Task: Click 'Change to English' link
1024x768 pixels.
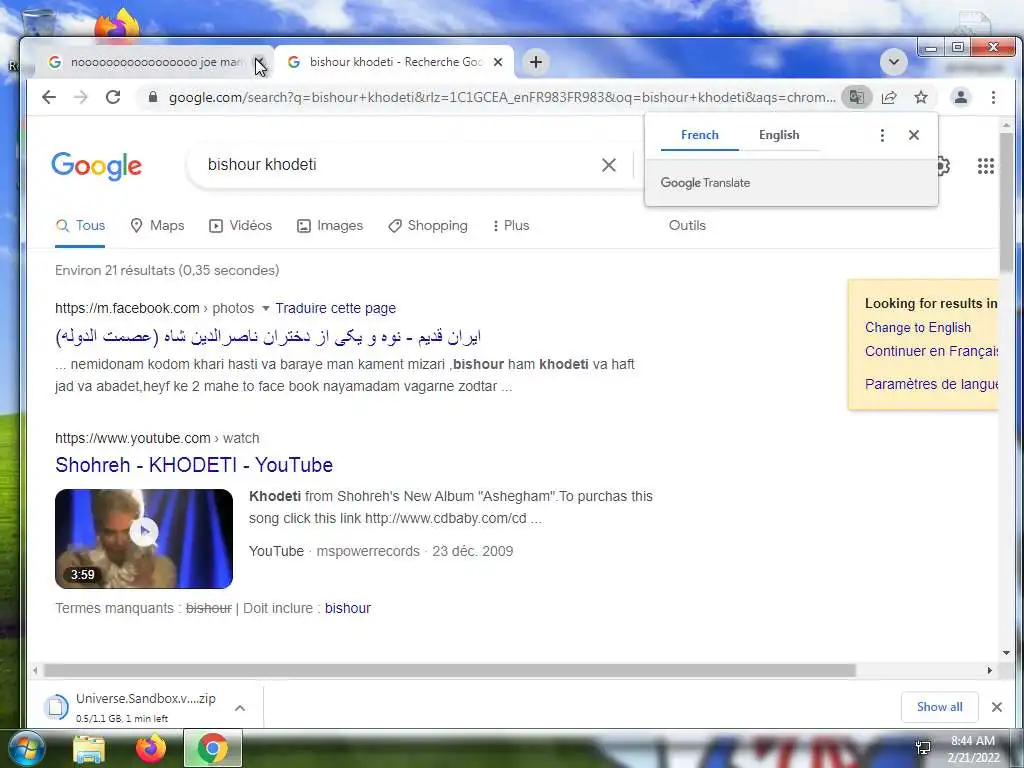Action: pos(918,328)
